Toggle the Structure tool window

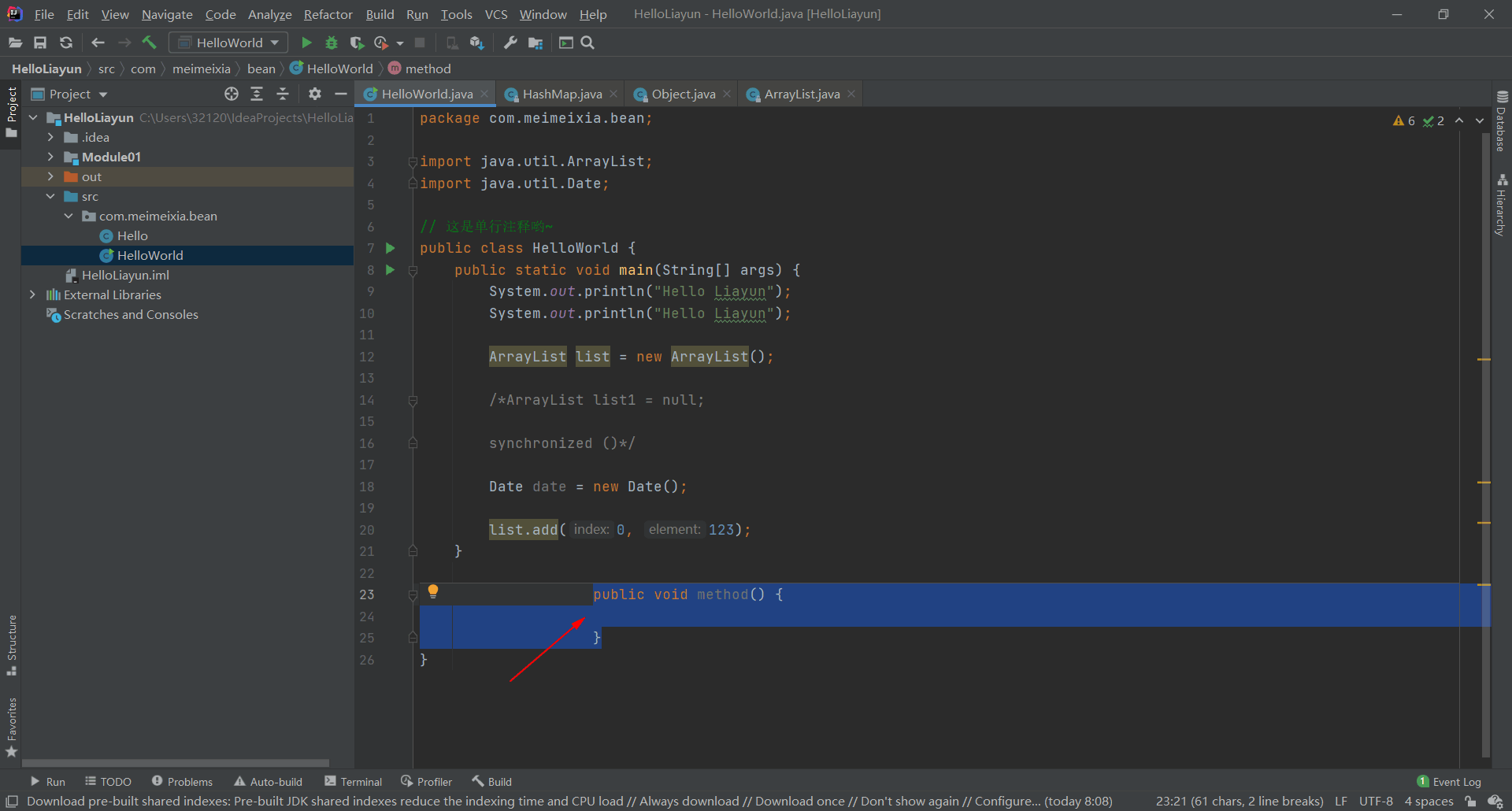click(12, 645)
